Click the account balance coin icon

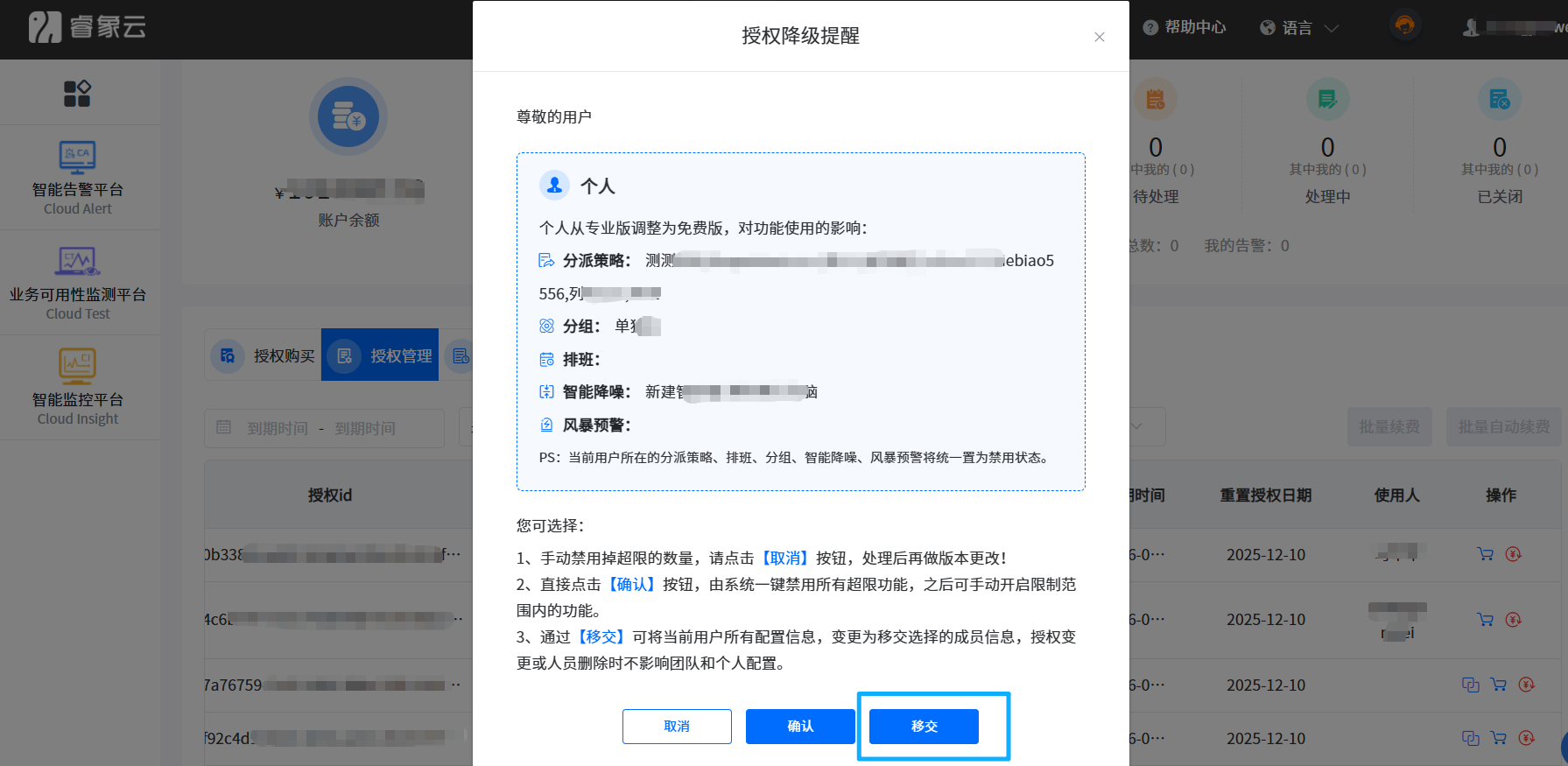coord(348,117)
